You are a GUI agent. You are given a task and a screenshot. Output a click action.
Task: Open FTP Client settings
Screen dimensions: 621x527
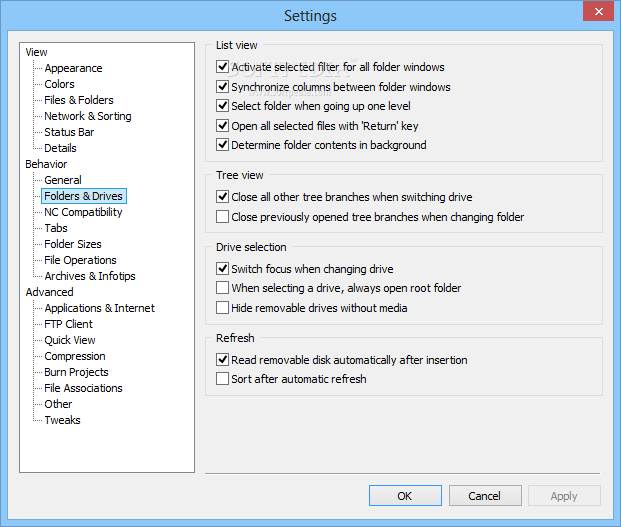click(x=69, y=324)
